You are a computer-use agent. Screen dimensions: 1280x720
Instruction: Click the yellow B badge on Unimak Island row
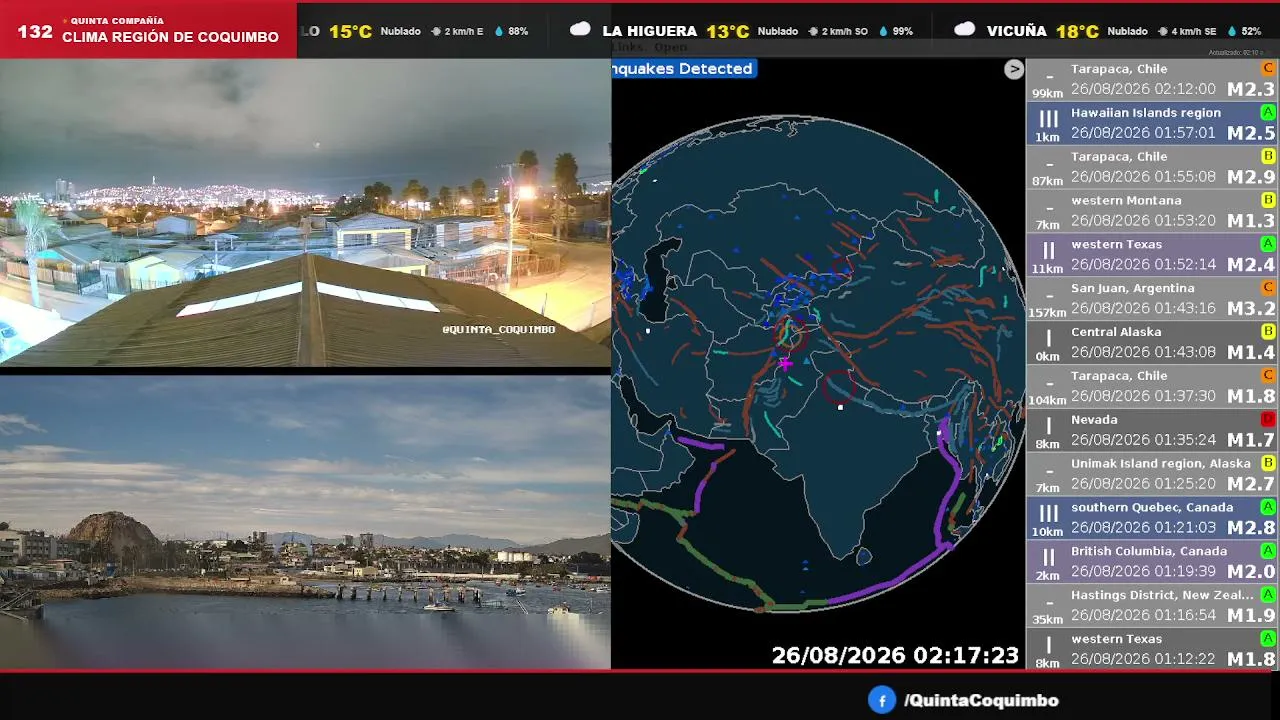(x=1268, y=463)
